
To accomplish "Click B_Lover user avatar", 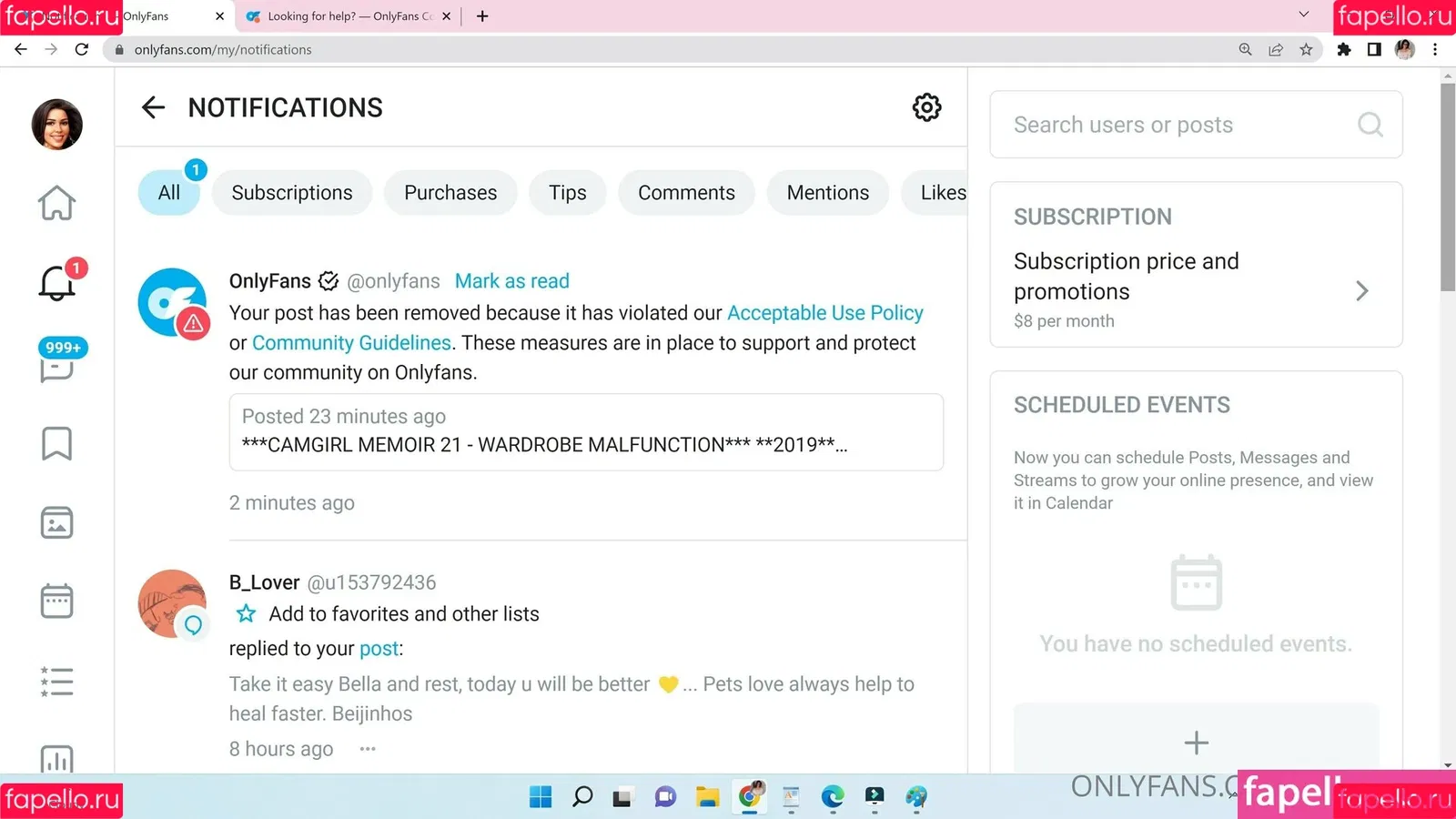I will 173,604.
